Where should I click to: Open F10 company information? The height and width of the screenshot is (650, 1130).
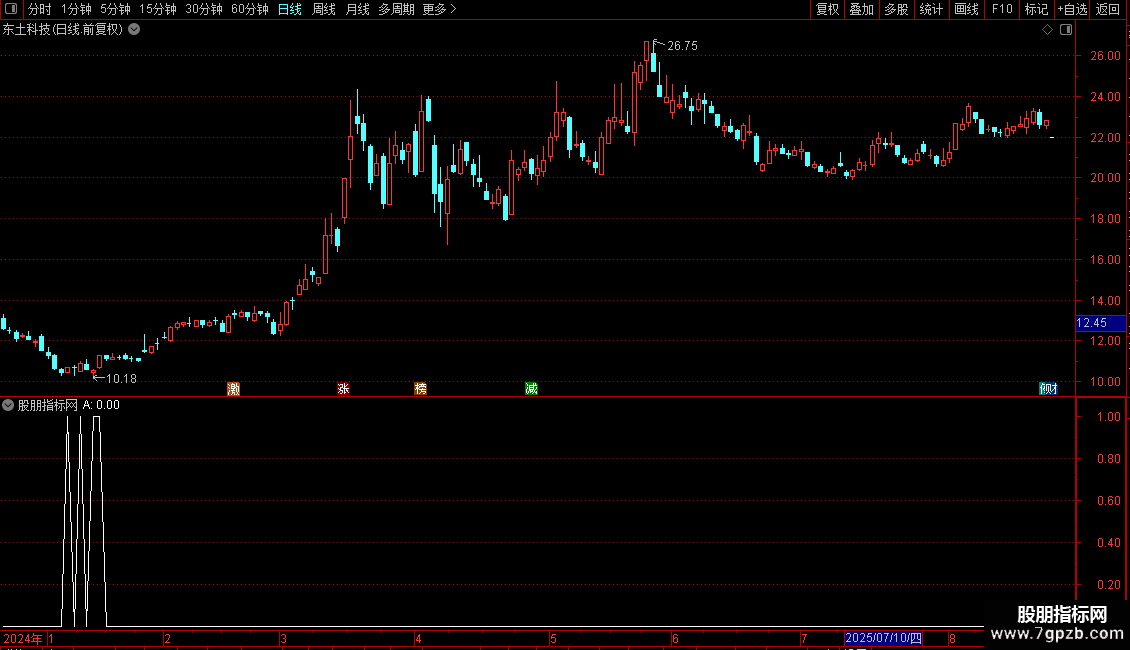(1002, 9)
